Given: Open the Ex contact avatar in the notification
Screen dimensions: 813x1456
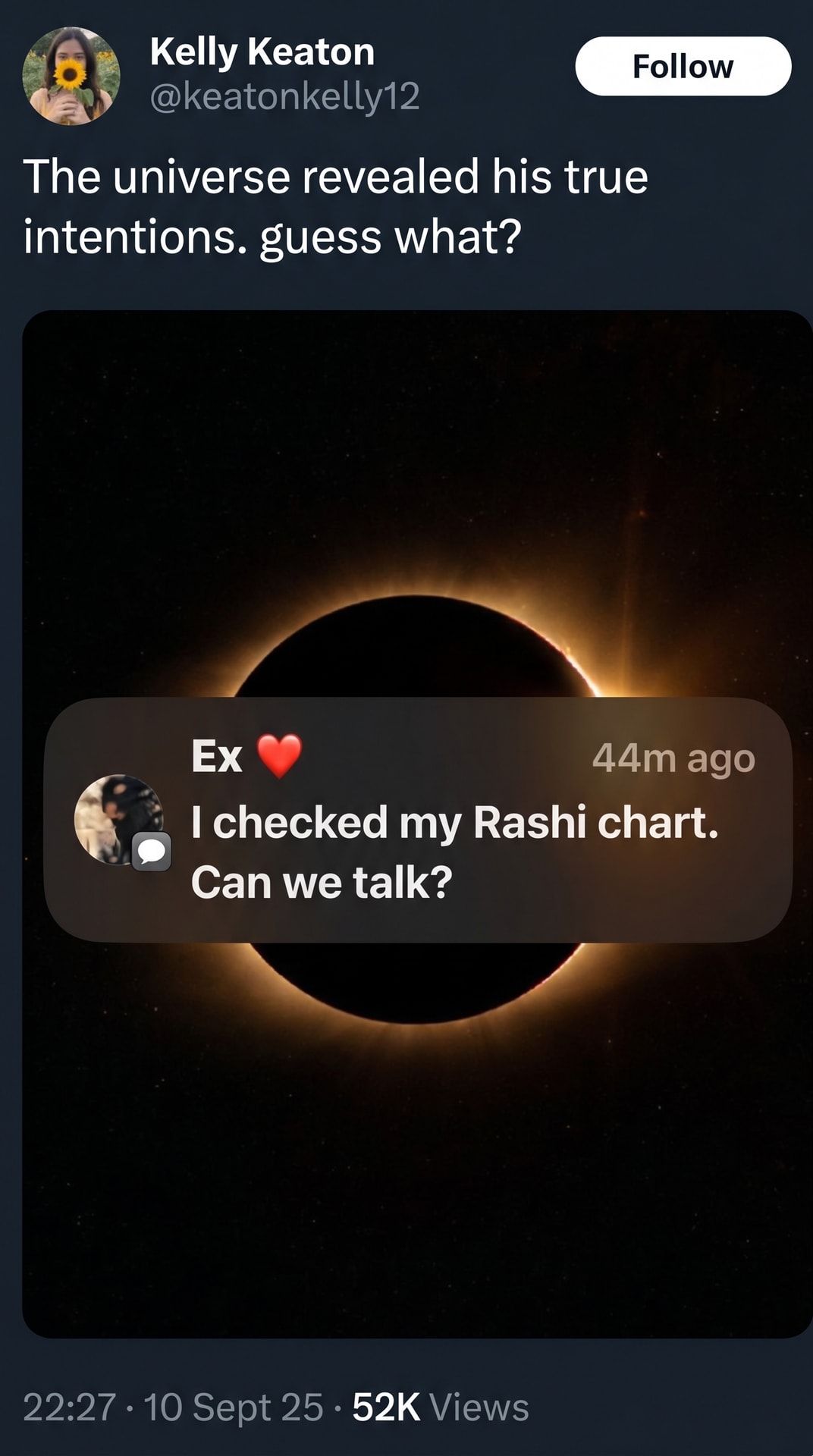Looking at the screenshot, I should coord(118,819).
